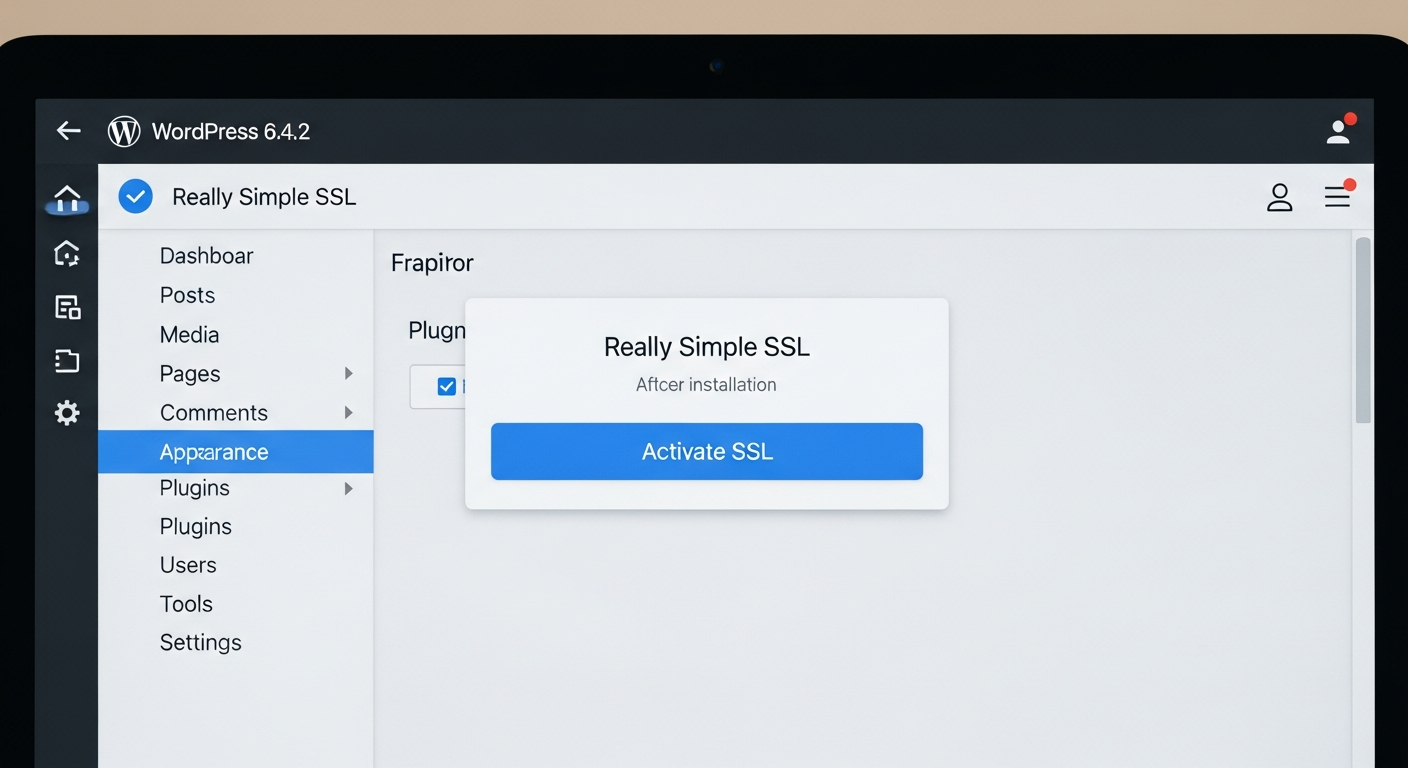Click the blue checkmark Really Simple SSL icon
The height and width of the screenshot is (768, 1408).
tap(136, 197)
